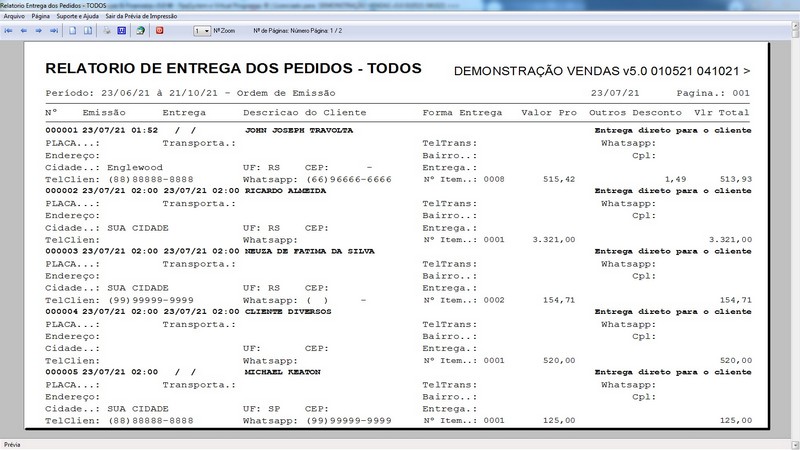Click customer name NEUZA DE FATIMA DA SILVA
This screenshot has height=450, width=800.
[x=310, y=251]
